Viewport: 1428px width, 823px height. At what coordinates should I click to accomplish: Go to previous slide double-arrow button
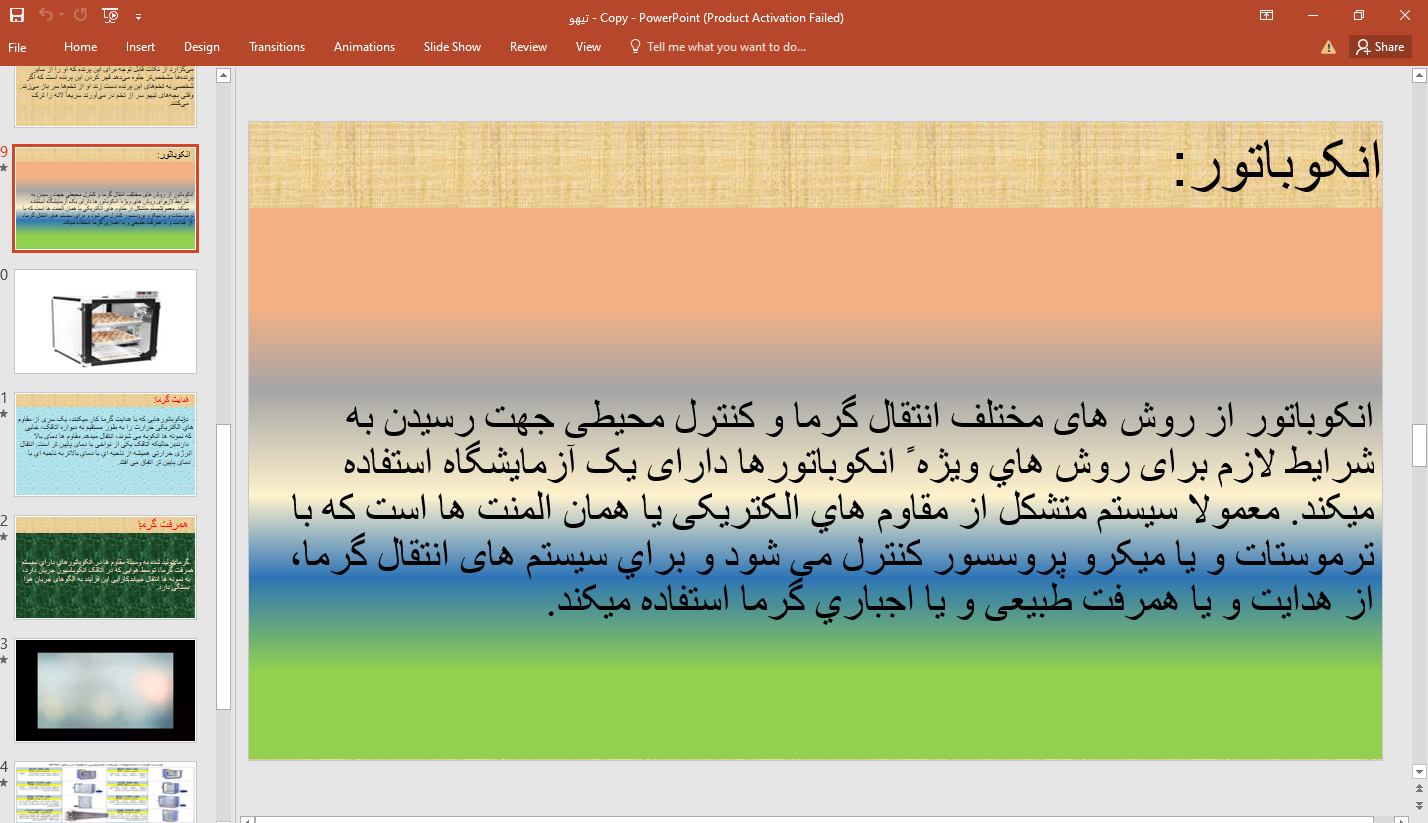pyautogui.click(x=1418, y=790)
